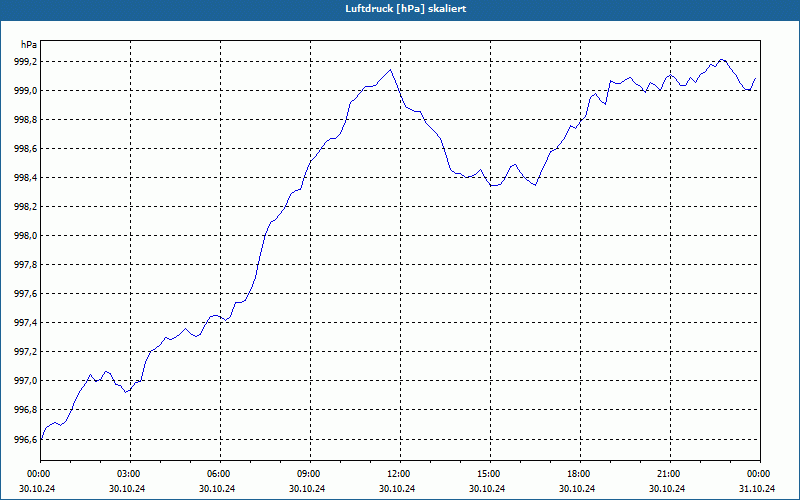Select the 30.10.24 date under 18:00
The width and height of the screenshot is (800, 500).
coord(577,489)
